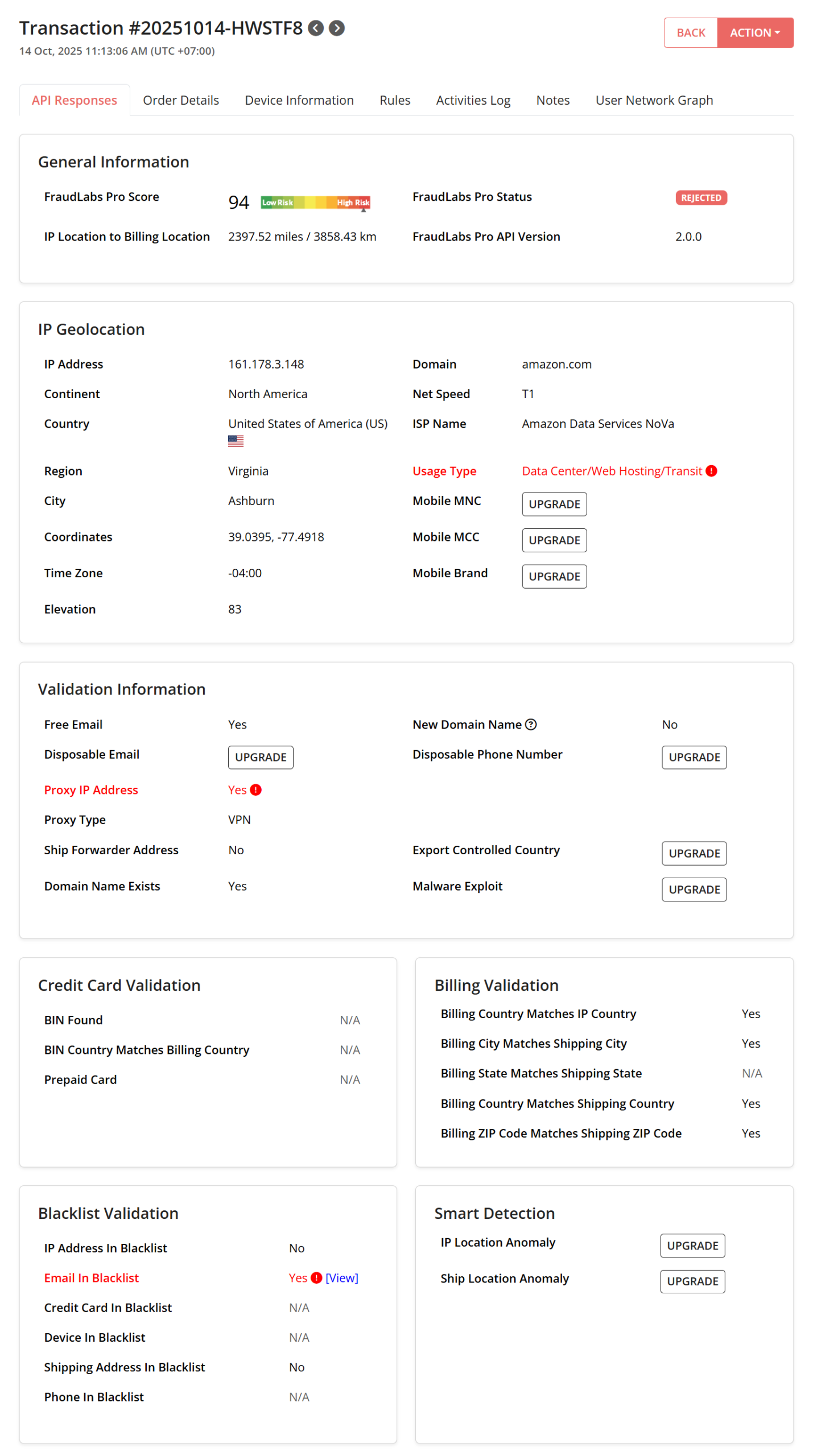Click UPGRADE for IP Location Anomaly

tap(692, 1245)
